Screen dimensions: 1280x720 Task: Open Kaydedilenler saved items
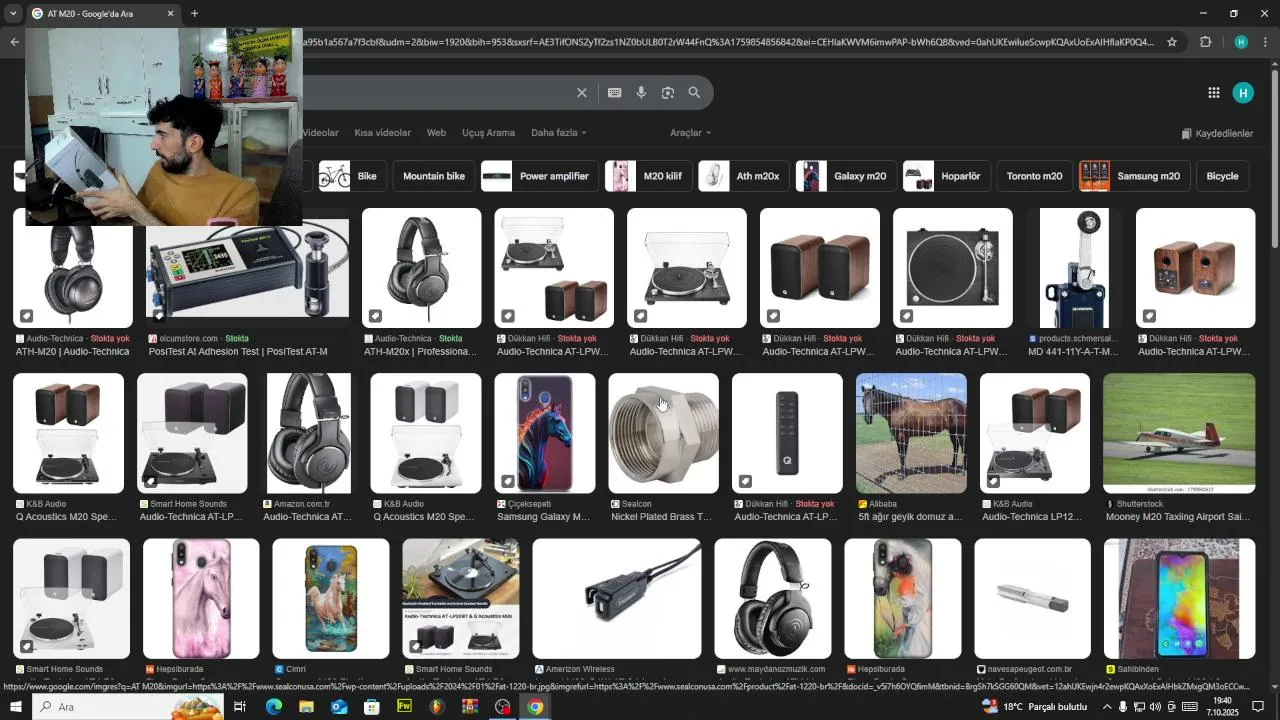click(1217, 134)
